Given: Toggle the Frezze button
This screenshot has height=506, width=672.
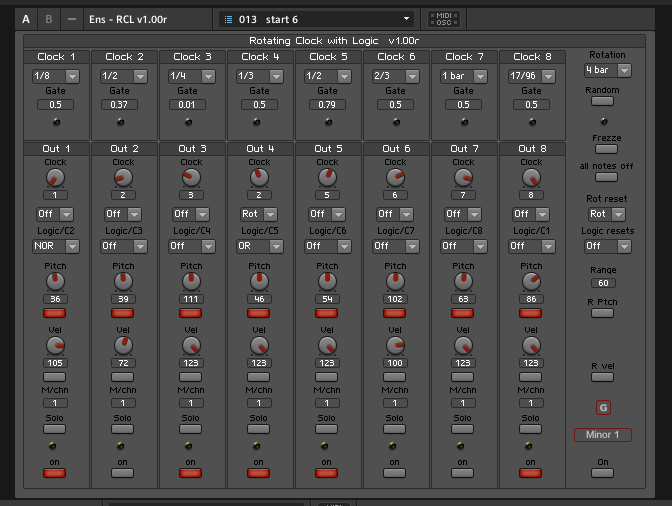Looking at the screenshot, I should 606,150.
